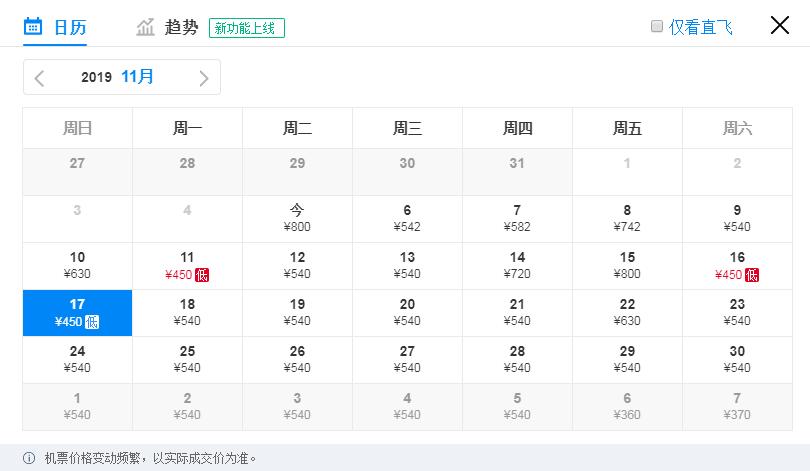Viewport: 810px width, 471px height.
Task: Select November 23 date cell
Action: coord(737,313)
